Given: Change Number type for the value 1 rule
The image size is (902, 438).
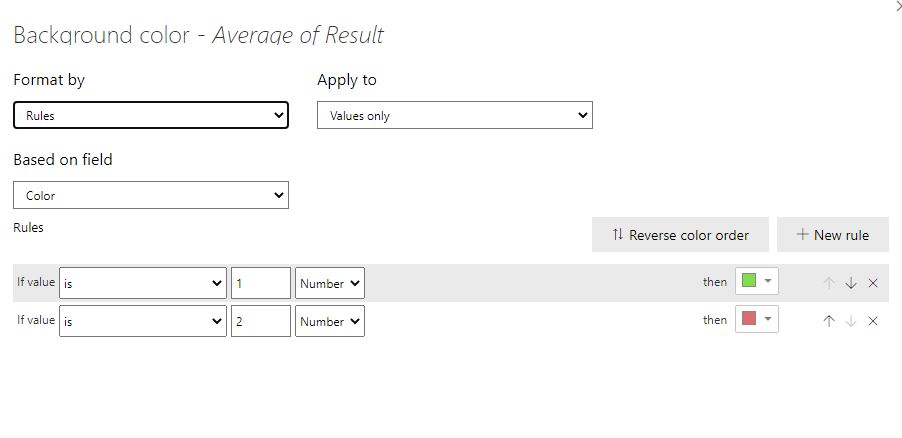Looking at the screenshot, I should click(330, 283).
